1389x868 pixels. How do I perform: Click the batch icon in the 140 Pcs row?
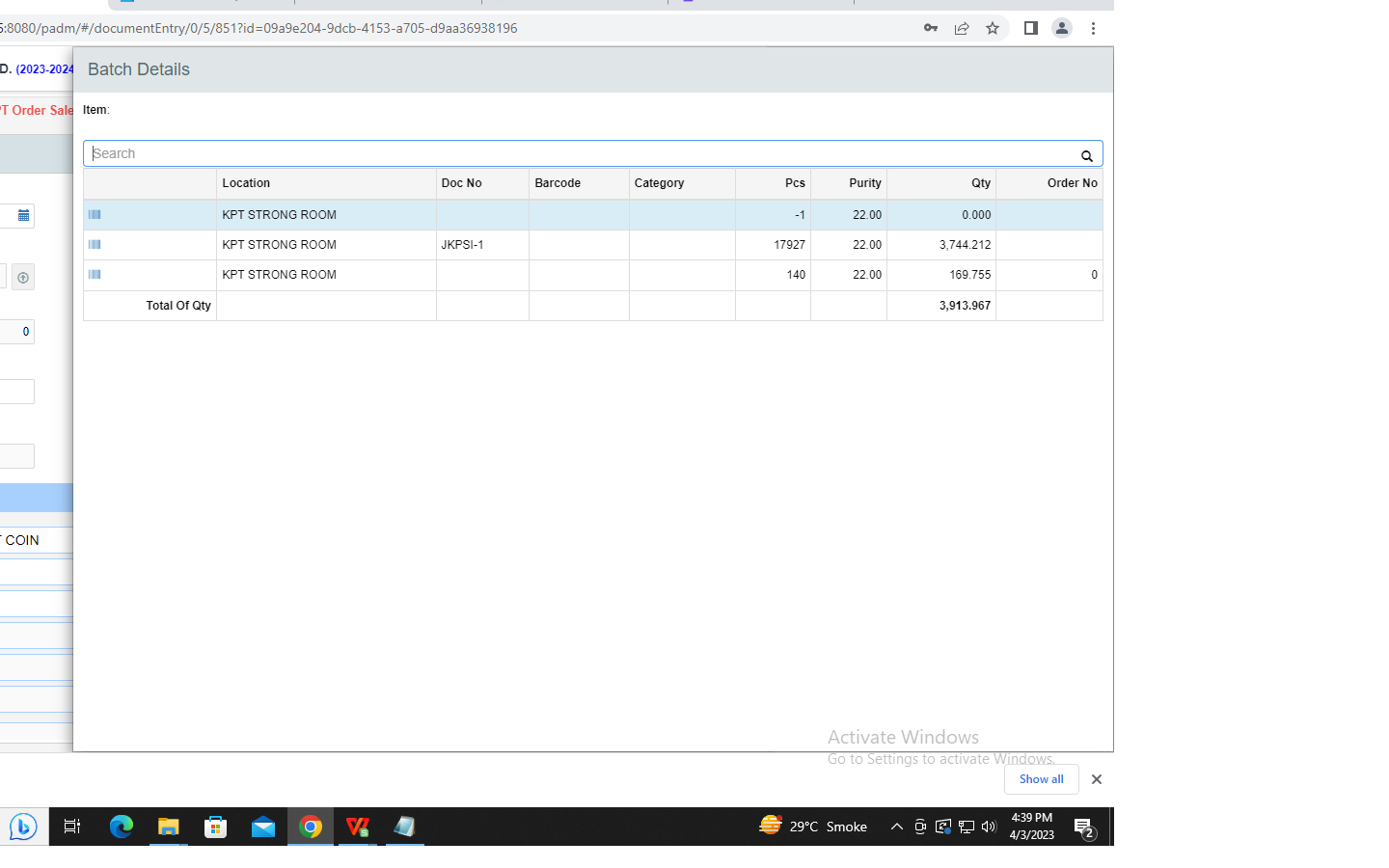[95, 274]
